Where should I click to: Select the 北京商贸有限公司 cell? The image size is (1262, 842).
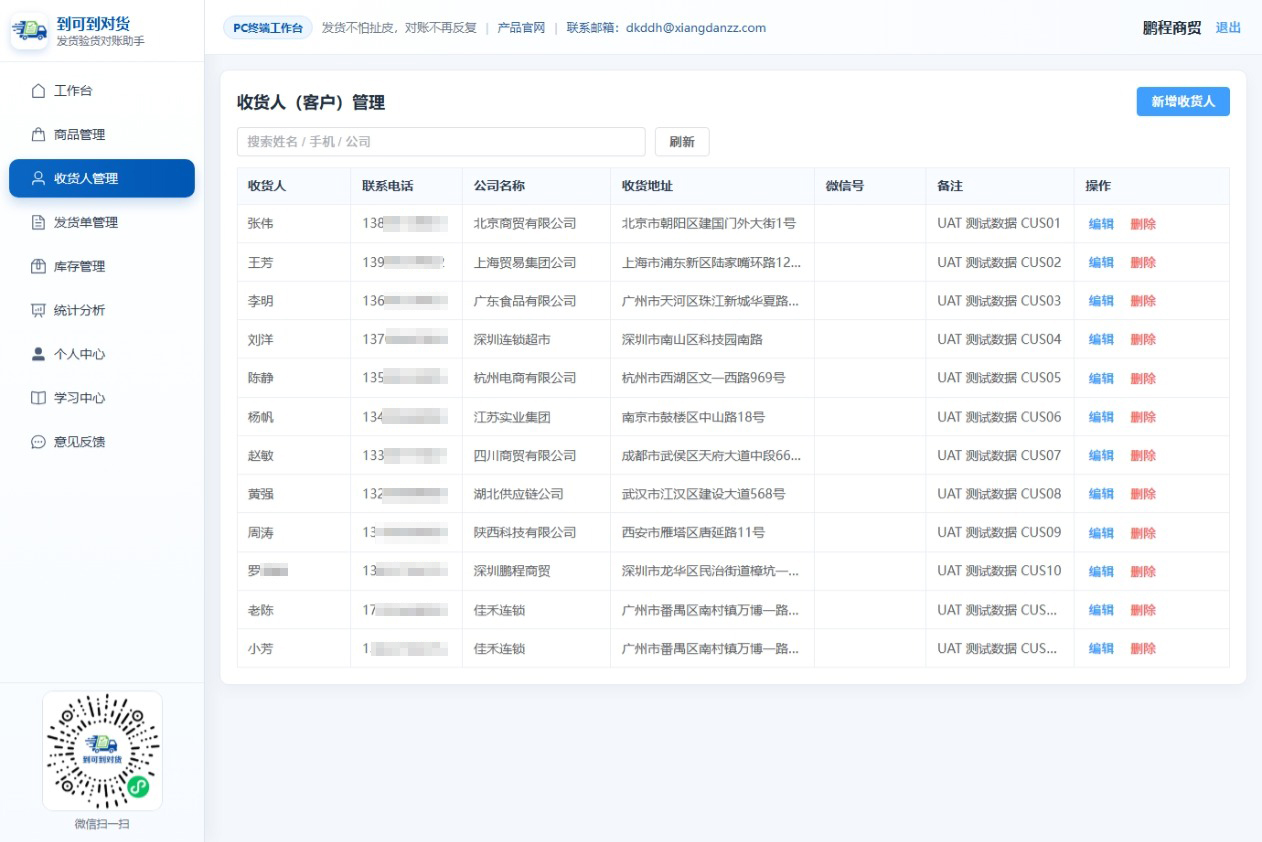coord(536,224)
